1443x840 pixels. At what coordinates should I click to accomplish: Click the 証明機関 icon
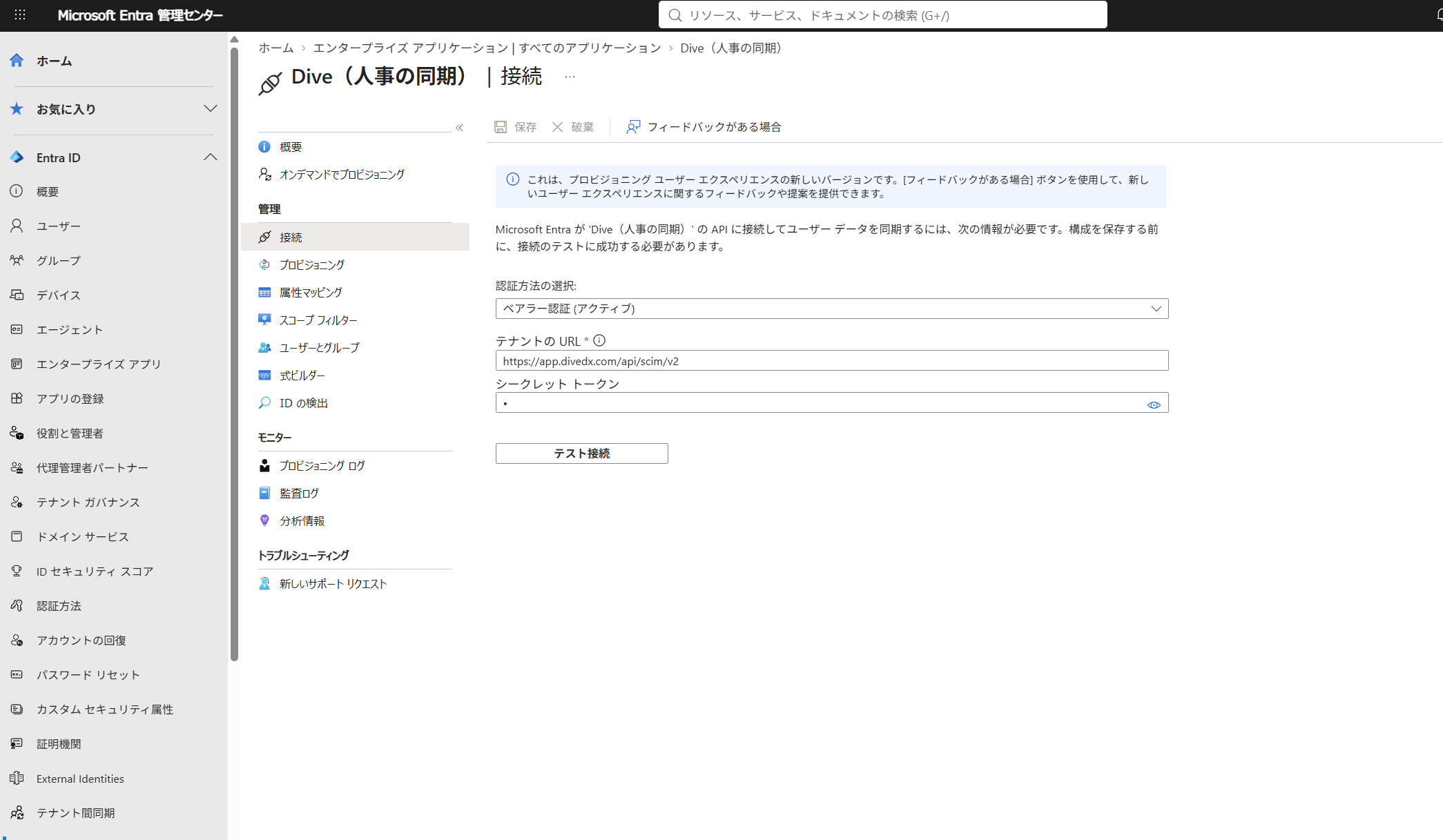17,744
